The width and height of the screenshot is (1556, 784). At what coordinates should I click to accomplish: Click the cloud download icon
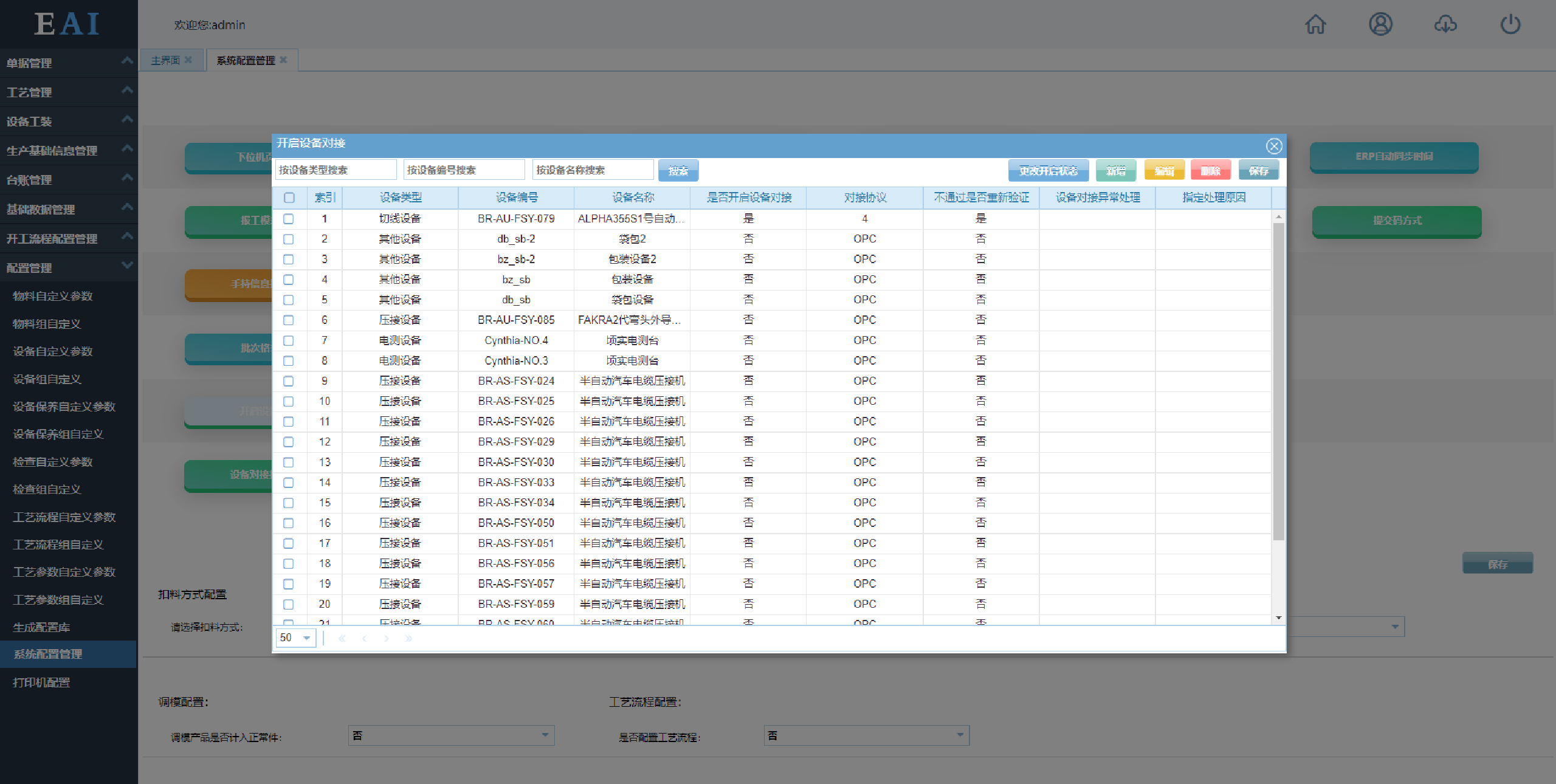click(1445, 24)
